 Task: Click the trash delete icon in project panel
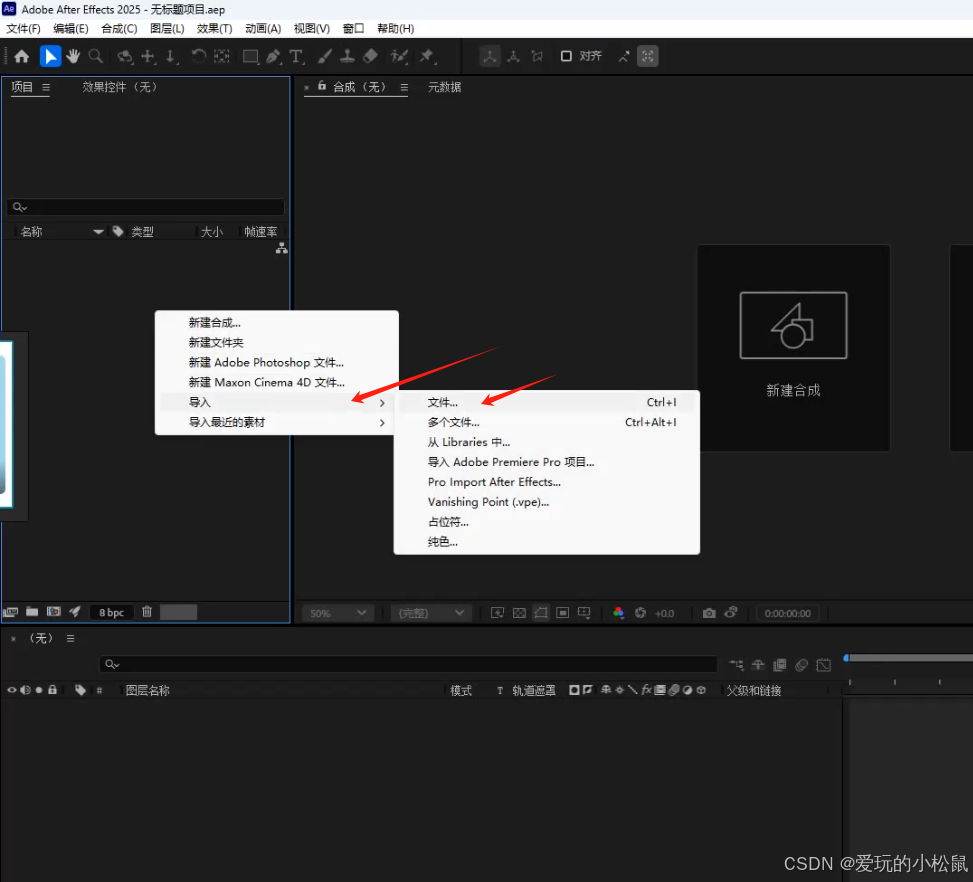point(147,612)
